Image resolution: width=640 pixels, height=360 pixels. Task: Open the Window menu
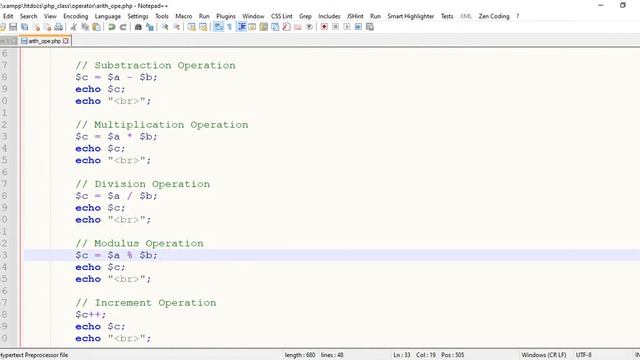(253, 16)
